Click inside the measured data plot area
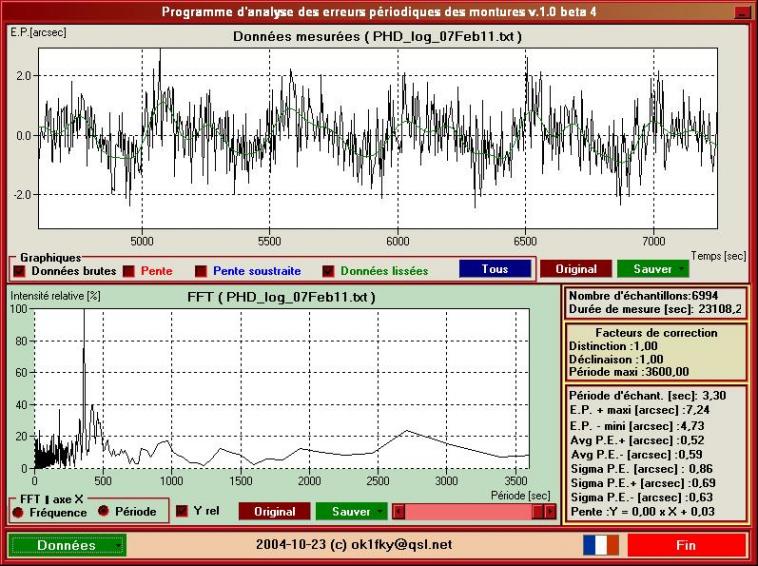The width and height of the screenshot is (758, 566). (x=378, y=138)
